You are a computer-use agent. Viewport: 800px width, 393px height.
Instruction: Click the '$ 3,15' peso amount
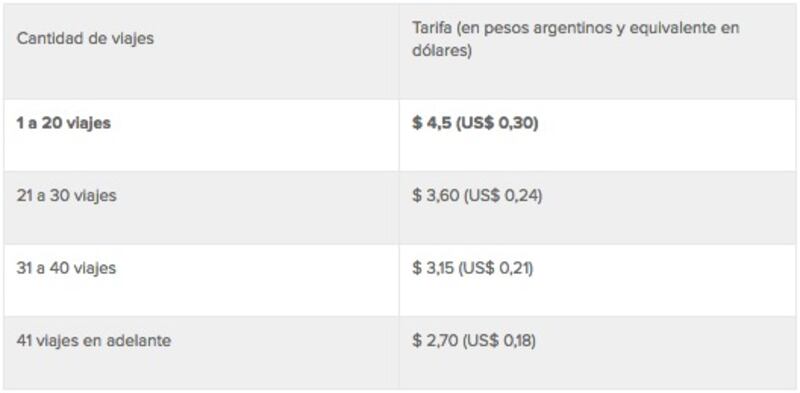click(433, 268)
